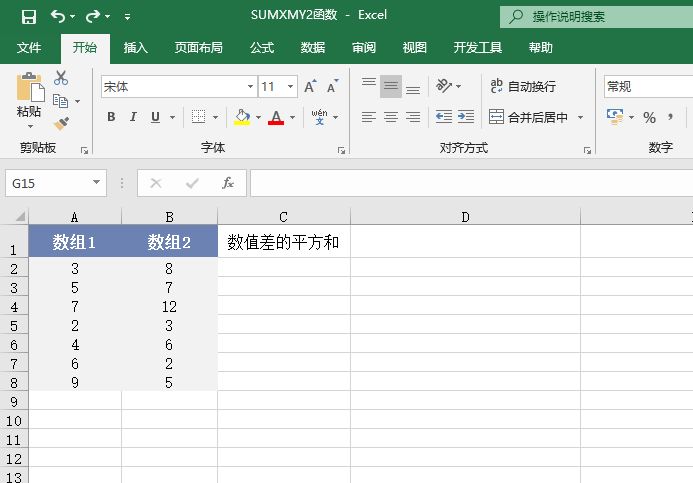Image resolution: width=693 pixels, height=483 pixels.
Task: Click the yellow fill color swatch
Action: (x=242, y=117)
